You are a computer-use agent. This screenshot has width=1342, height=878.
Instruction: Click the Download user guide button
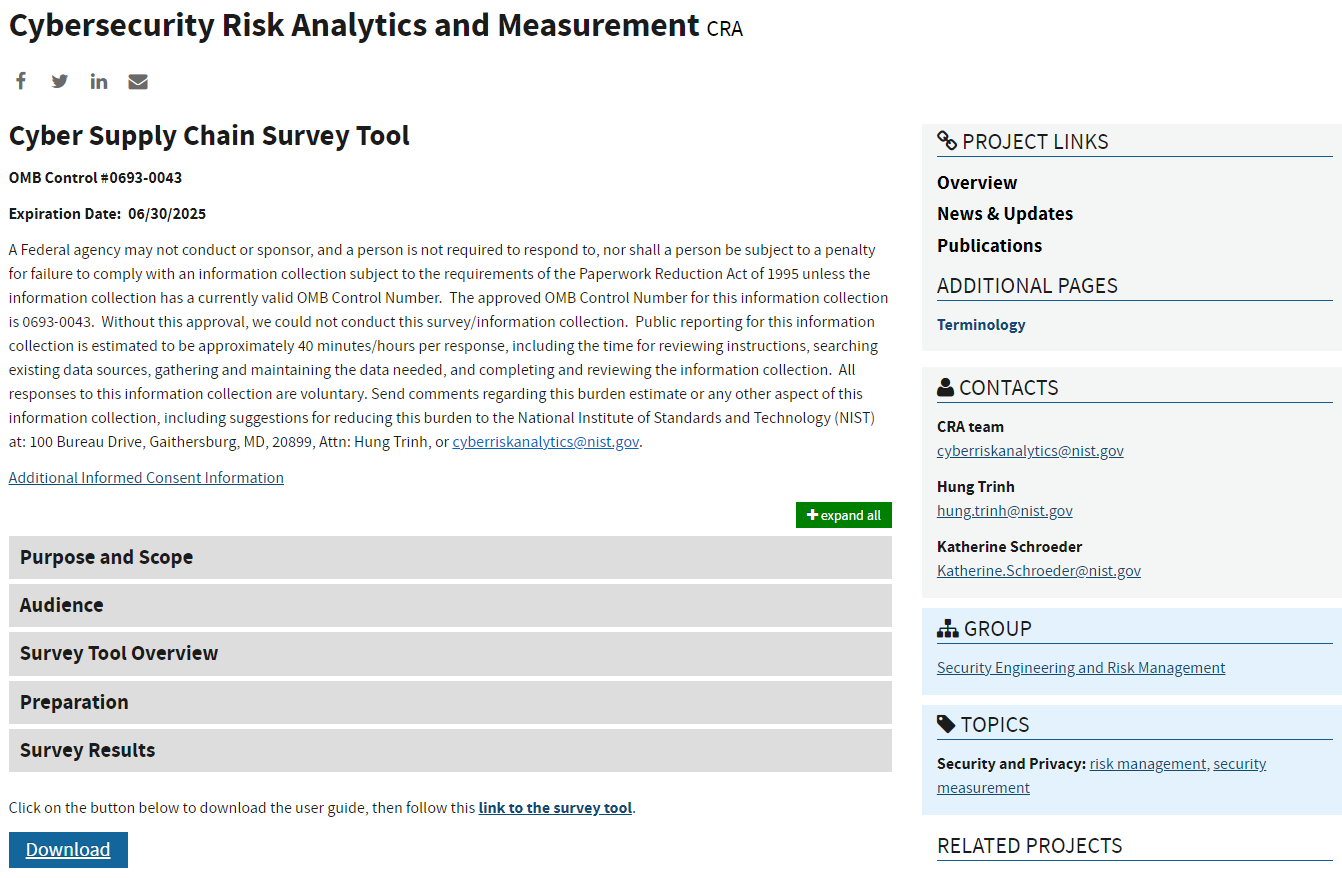coord(68,850)
